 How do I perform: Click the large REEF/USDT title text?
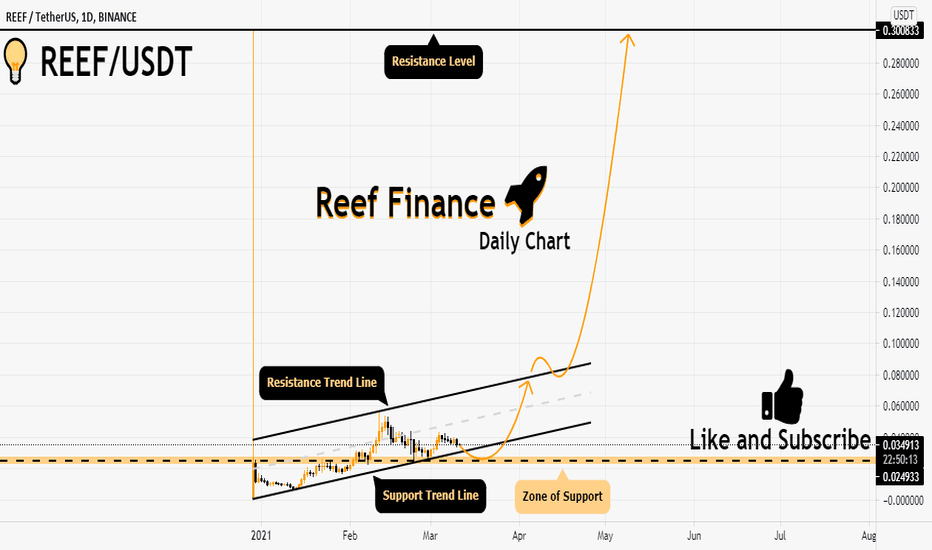(116, 61)
